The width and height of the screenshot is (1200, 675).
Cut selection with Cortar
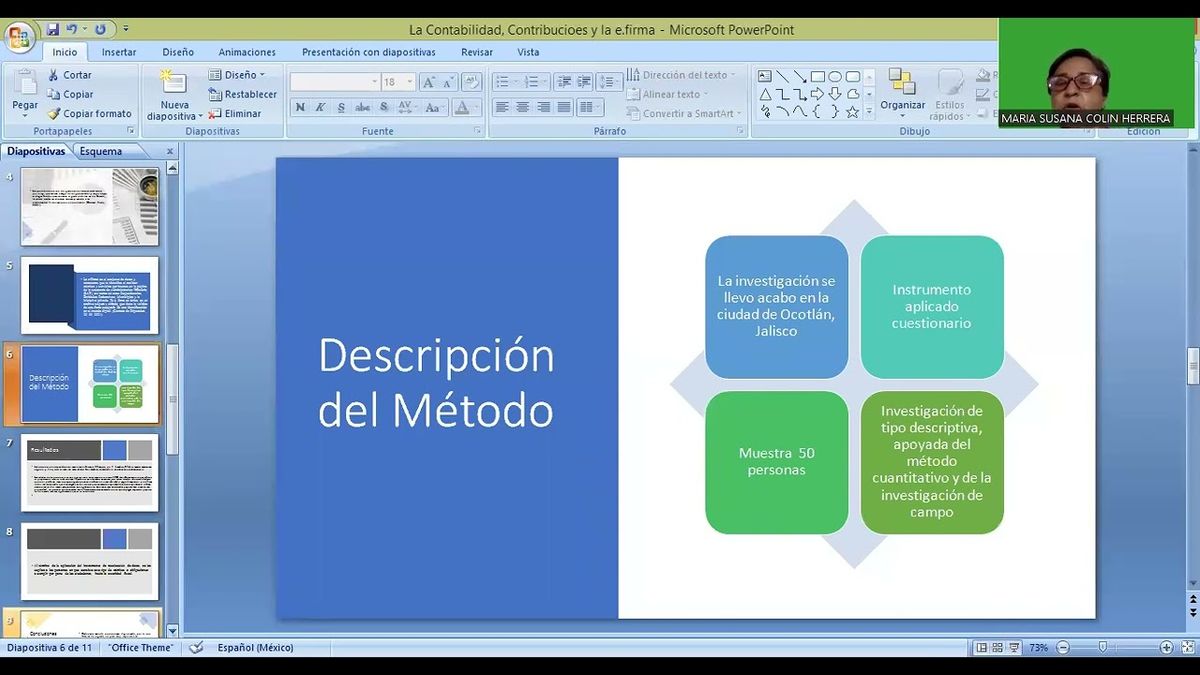69,75
